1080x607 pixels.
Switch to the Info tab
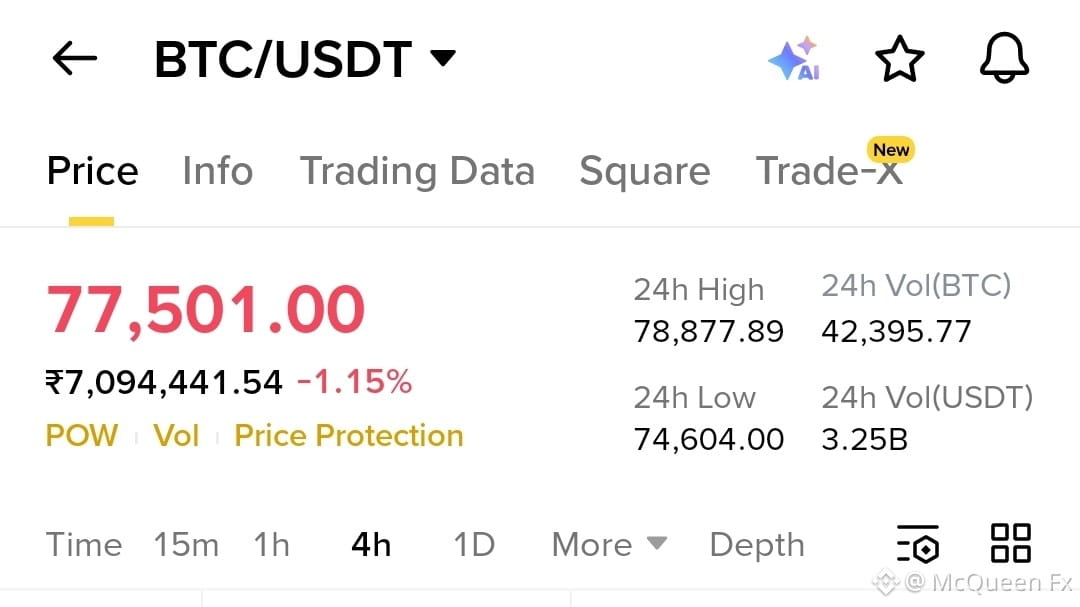click(218, 171)
